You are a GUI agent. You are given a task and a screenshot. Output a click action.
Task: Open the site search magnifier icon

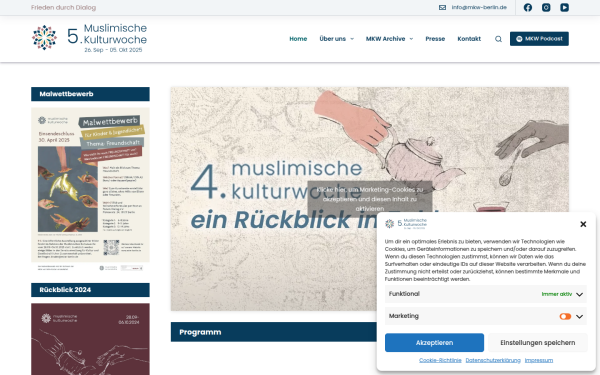tap(498, 39)
